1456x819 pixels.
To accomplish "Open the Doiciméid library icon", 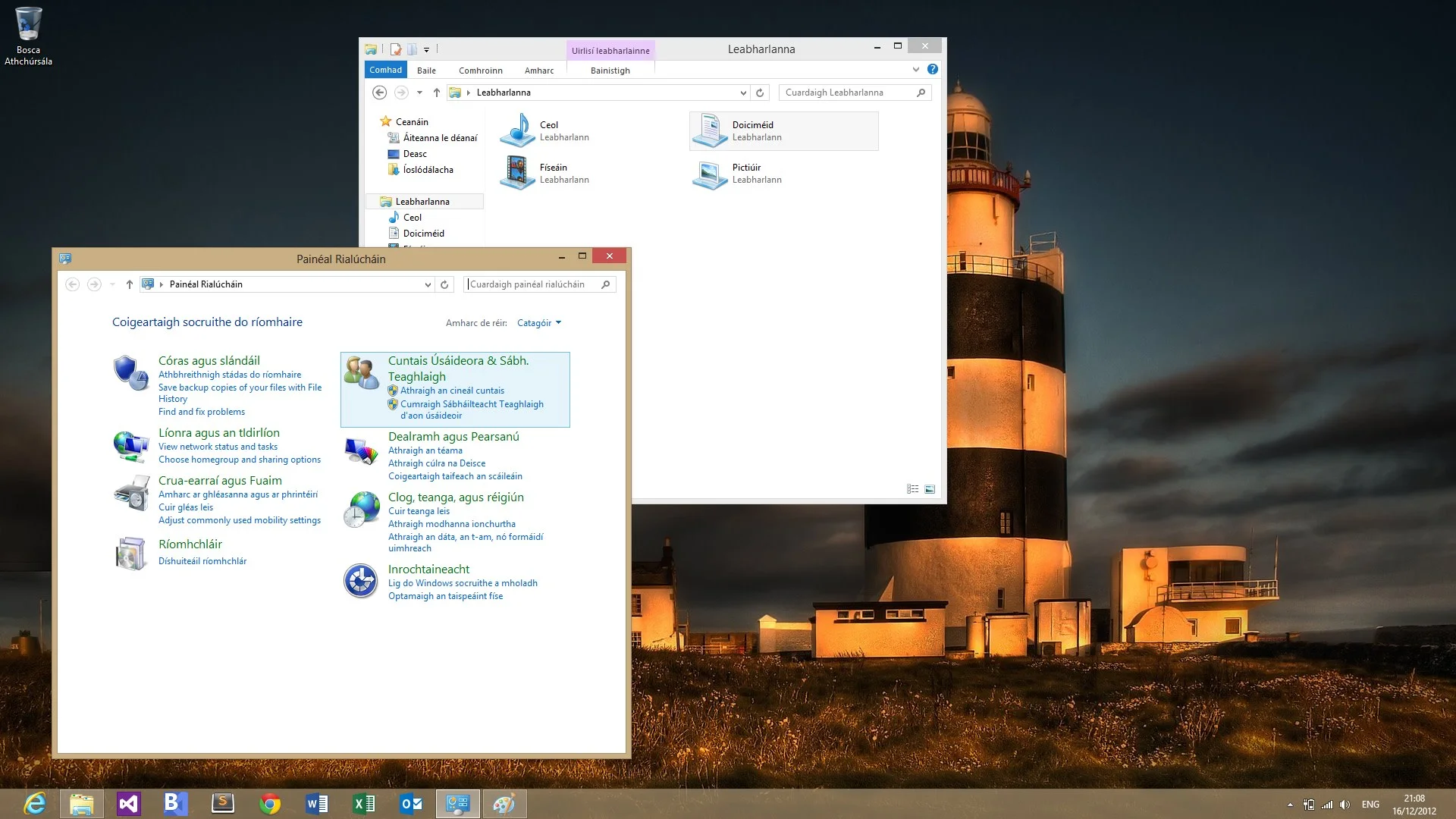I will click(x=711, y=130).
